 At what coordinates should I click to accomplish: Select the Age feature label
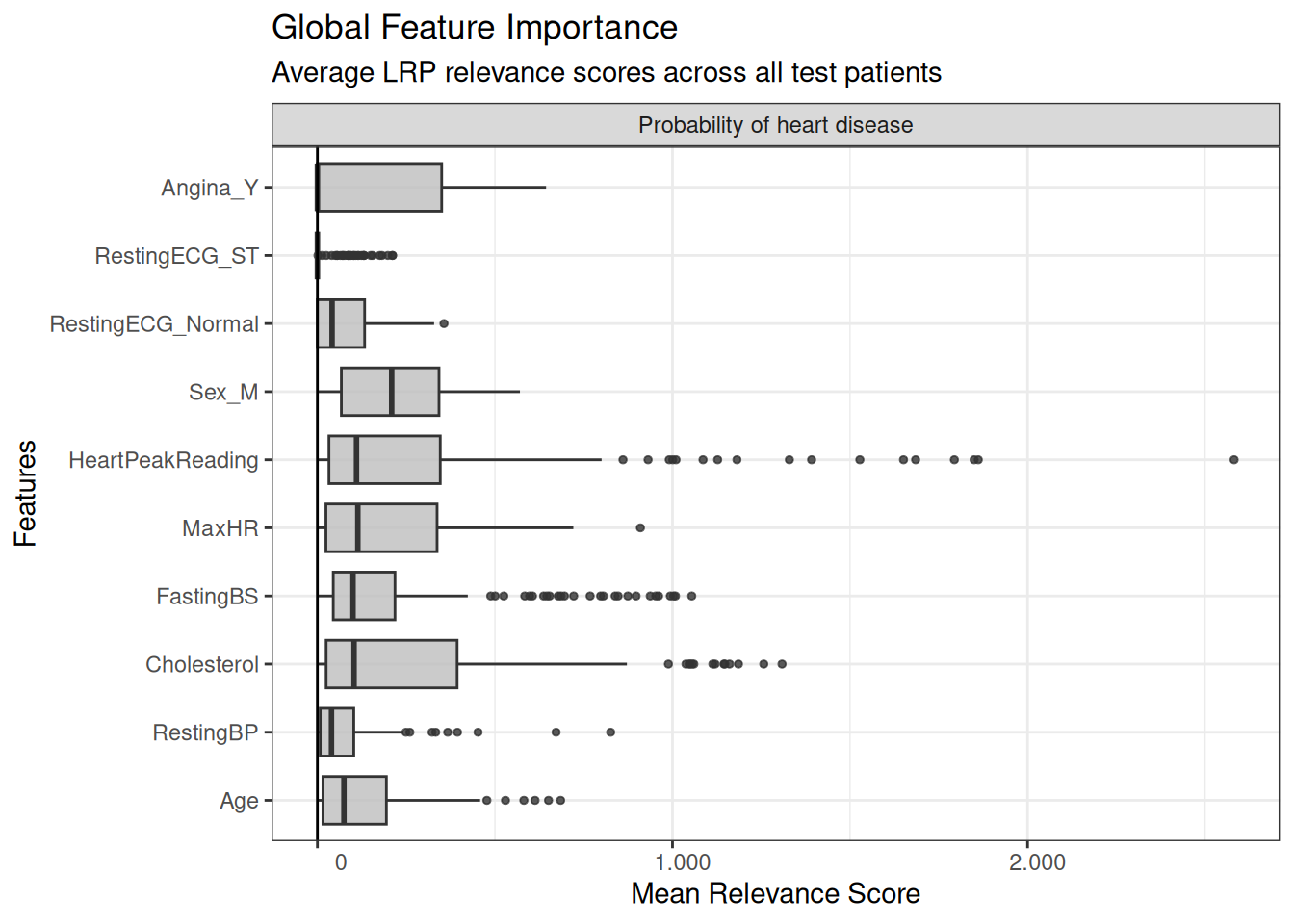239,801
